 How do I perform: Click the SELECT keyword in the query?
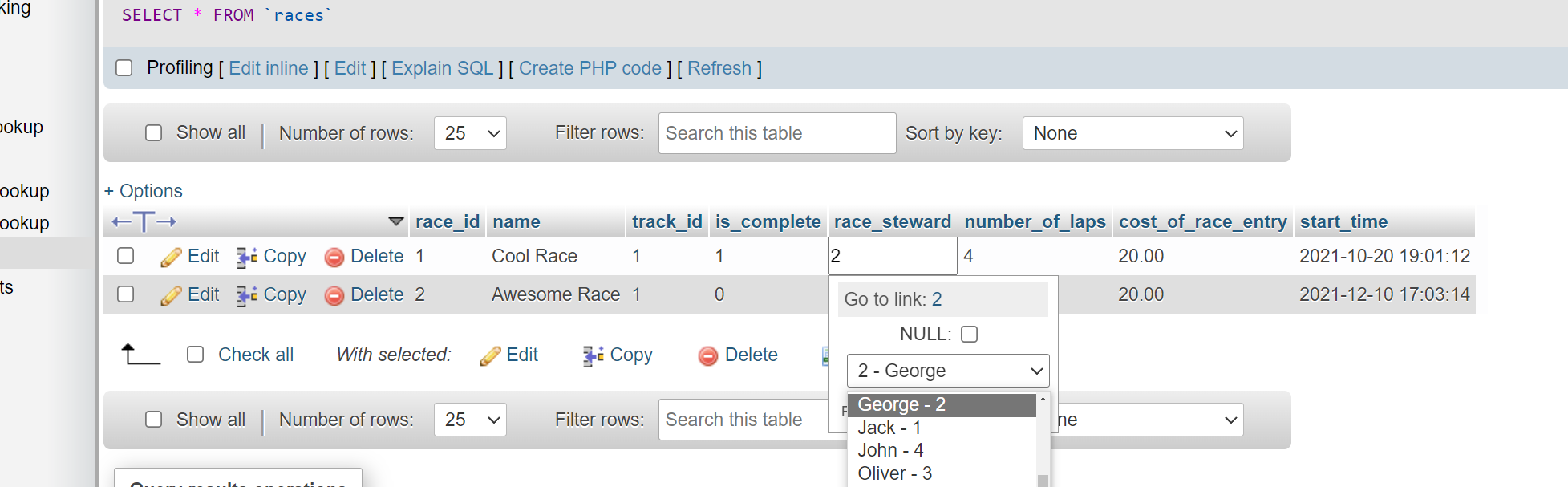click(x=152, y=15)
